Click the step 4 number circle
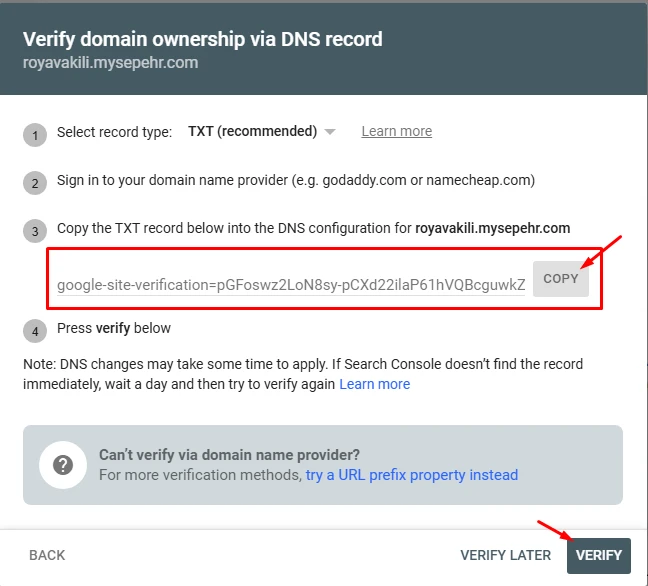 [35, 331]
